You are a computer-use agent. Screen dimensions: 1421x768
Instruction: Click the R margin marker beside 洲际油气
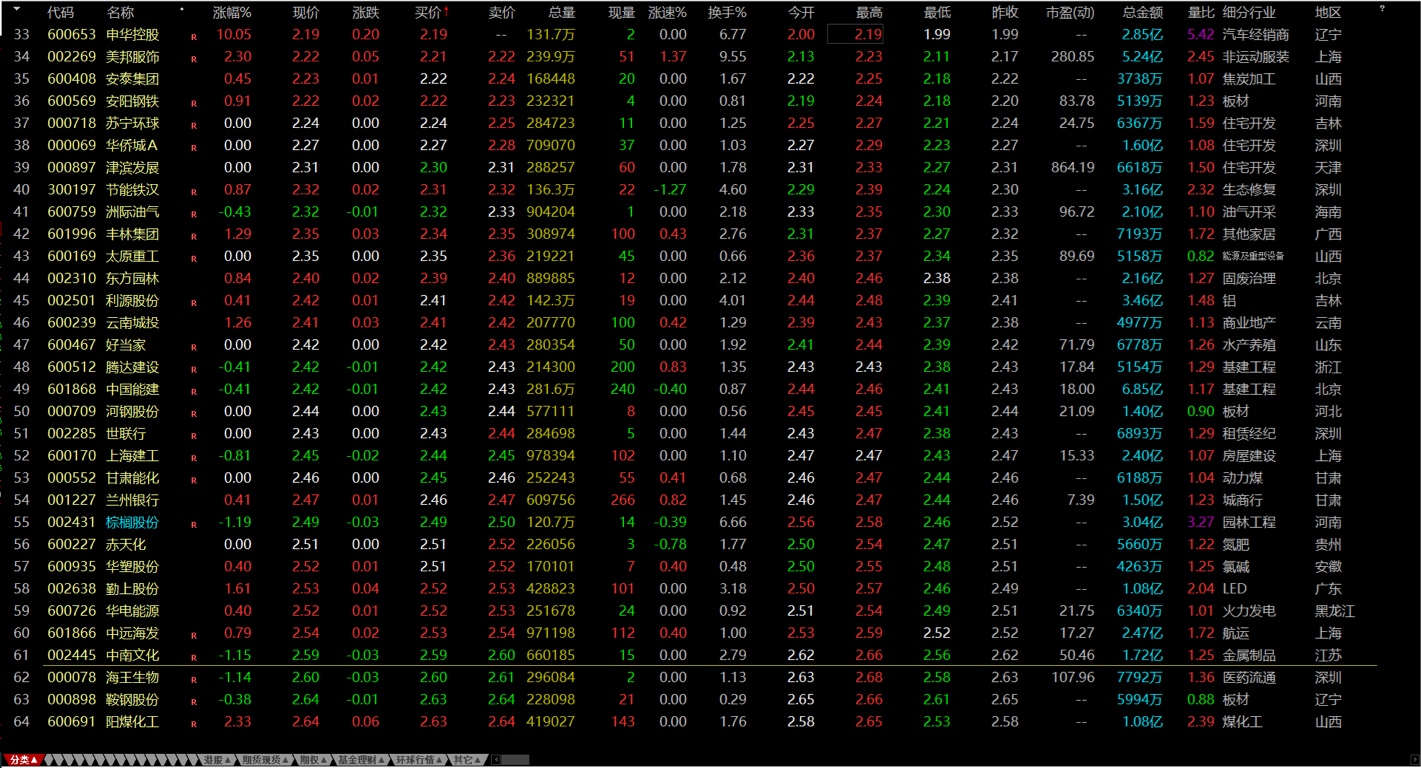(x=194, y=213)
